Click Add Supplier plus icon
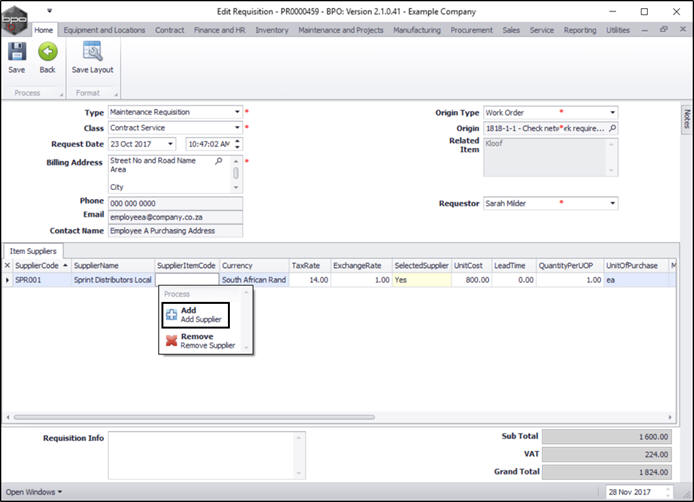 point(171,315)
